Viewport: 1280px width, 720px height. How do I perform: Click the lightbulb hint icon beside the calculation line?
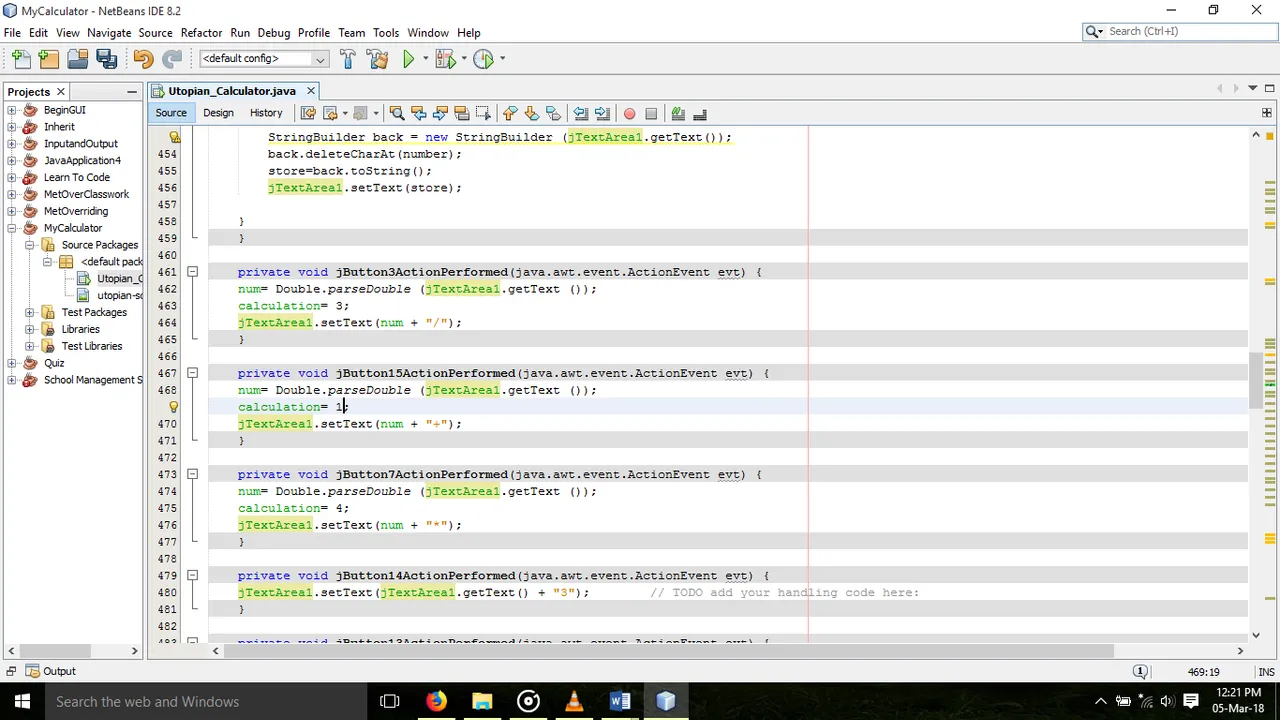pyautogui.click(x=174, y=407)
